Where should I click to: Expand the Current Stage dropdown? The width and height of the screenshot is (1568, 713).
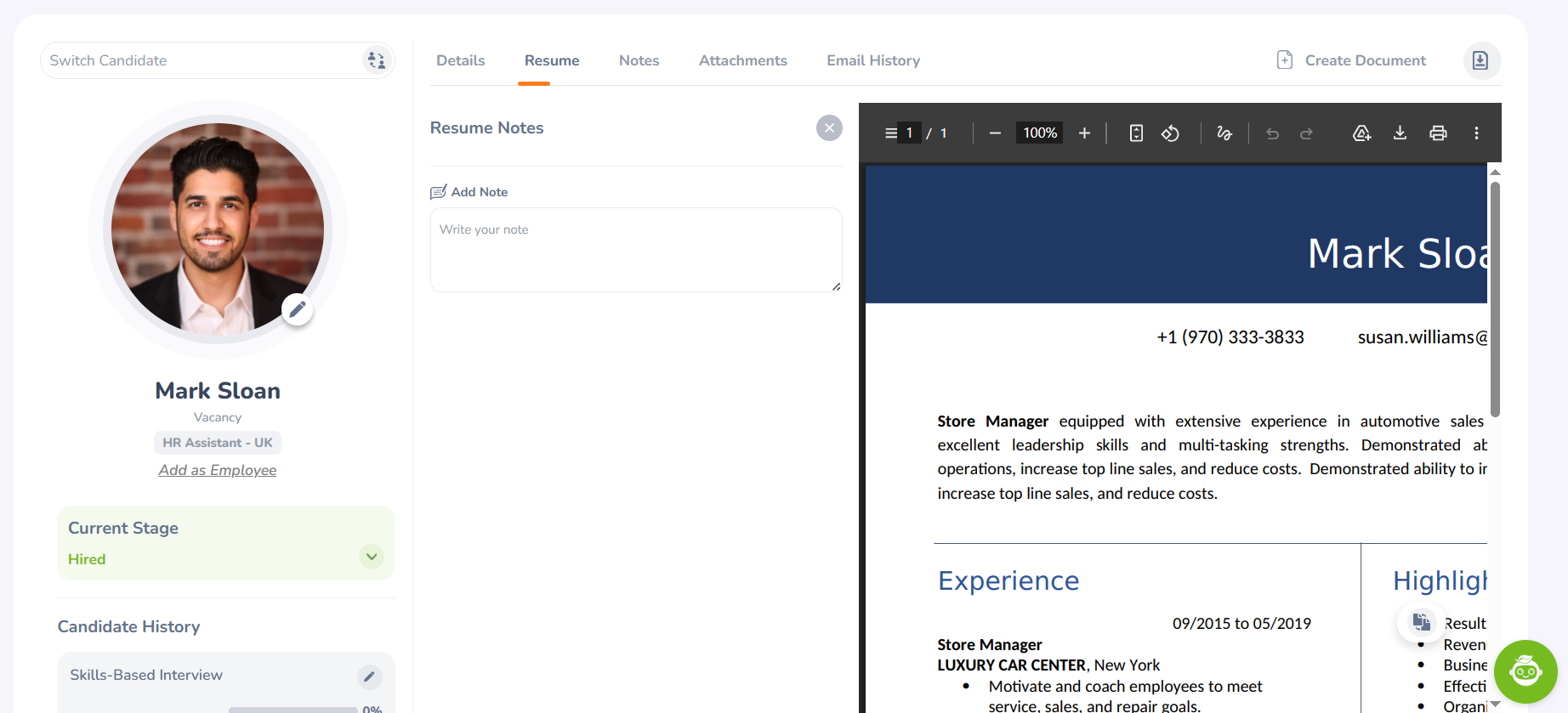tap(372, 557)
